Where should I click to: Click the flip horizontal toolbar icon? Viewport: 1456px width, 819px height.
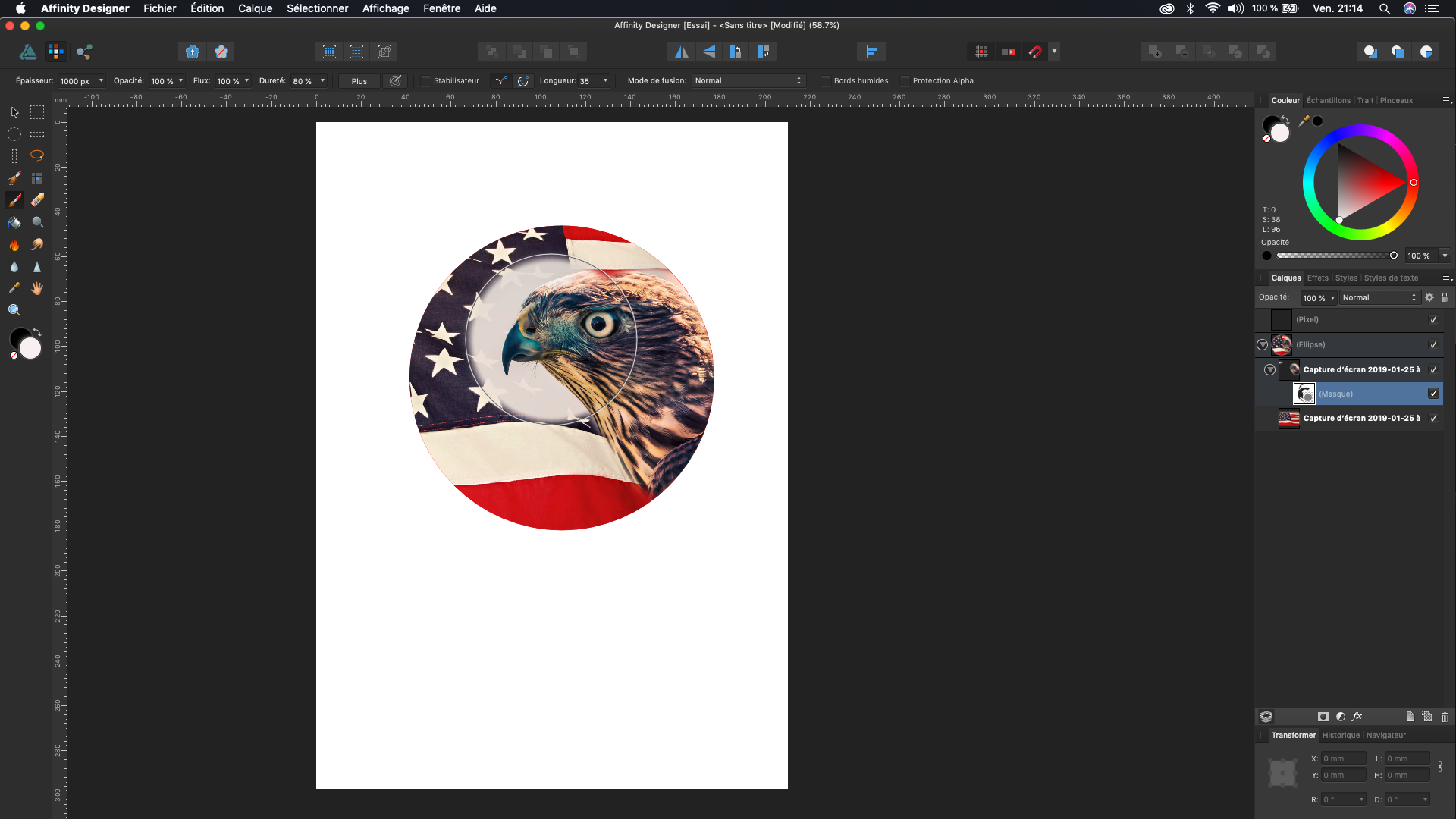pyautogui.click(x=681, y=52)
